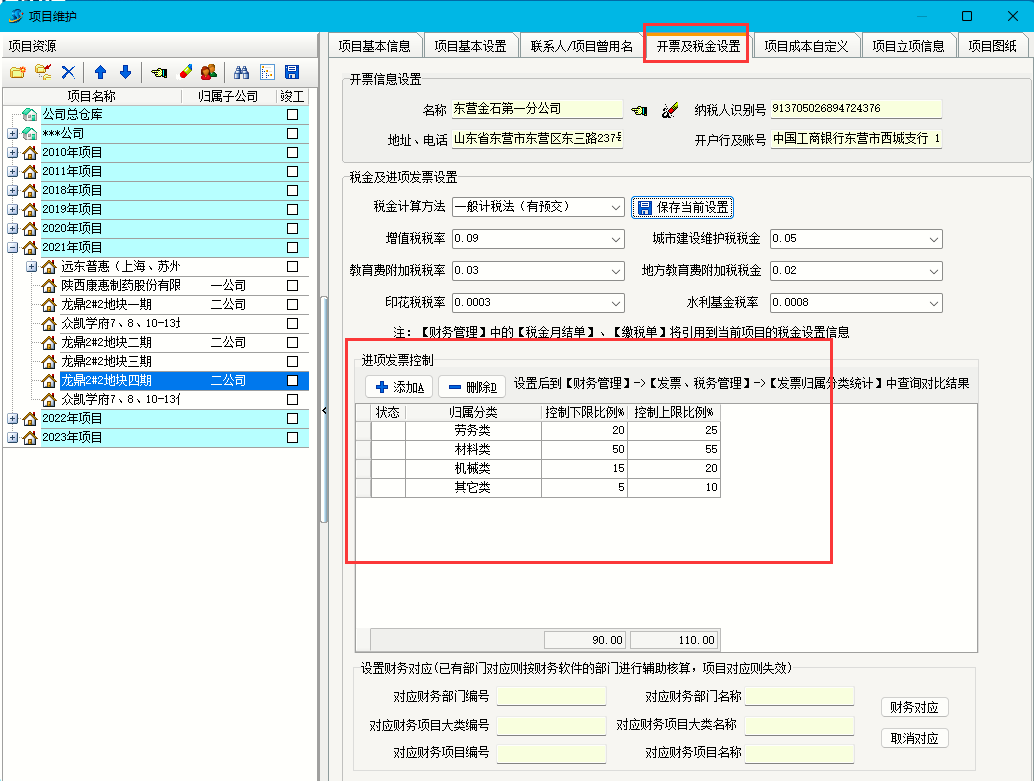Click the 保存当前设置 button
This screenshot has height=781, width=1034.
tap(683, 207)
